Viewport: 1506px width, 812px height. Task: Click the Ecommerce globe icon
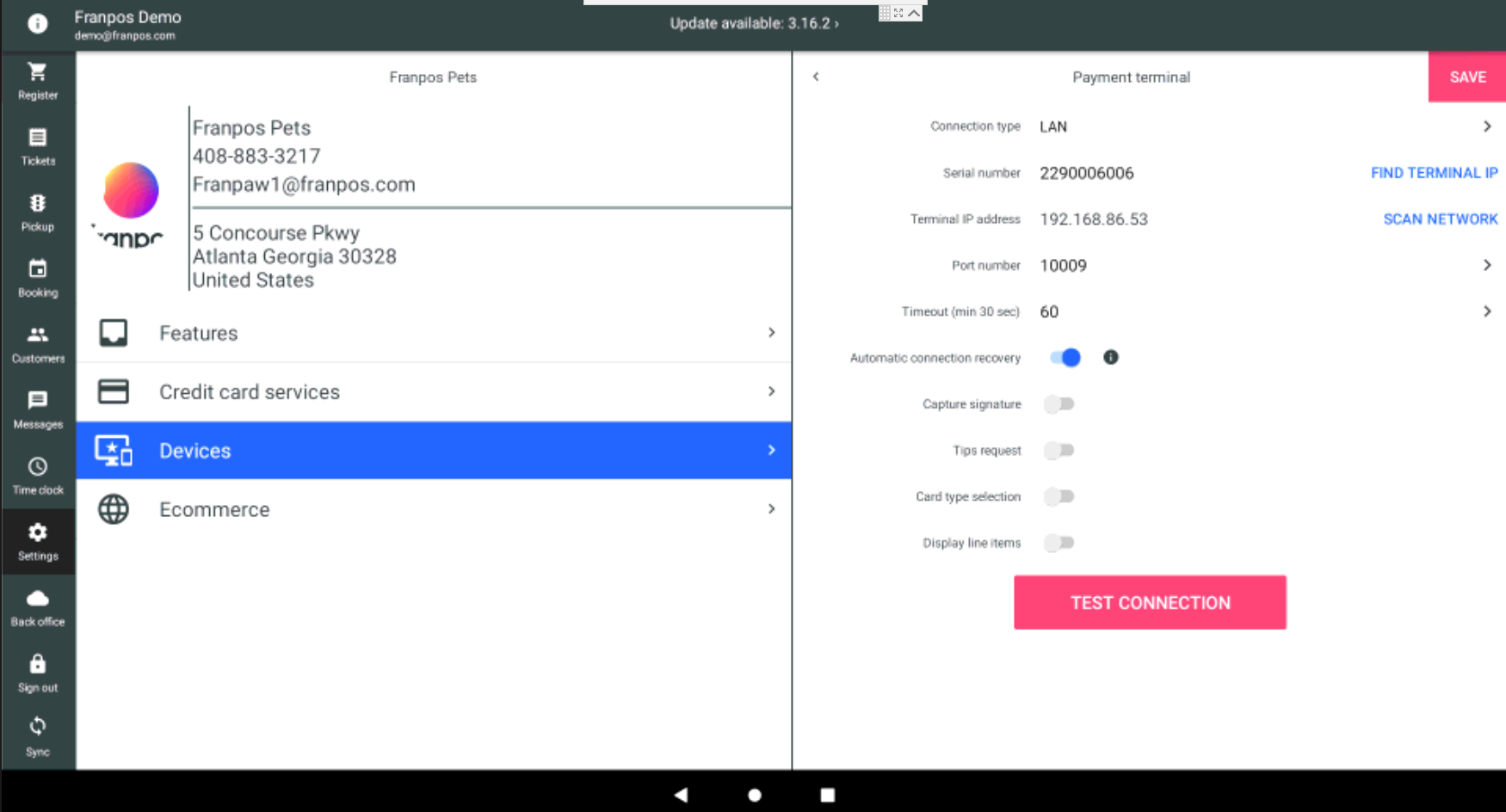coord(114,509)
